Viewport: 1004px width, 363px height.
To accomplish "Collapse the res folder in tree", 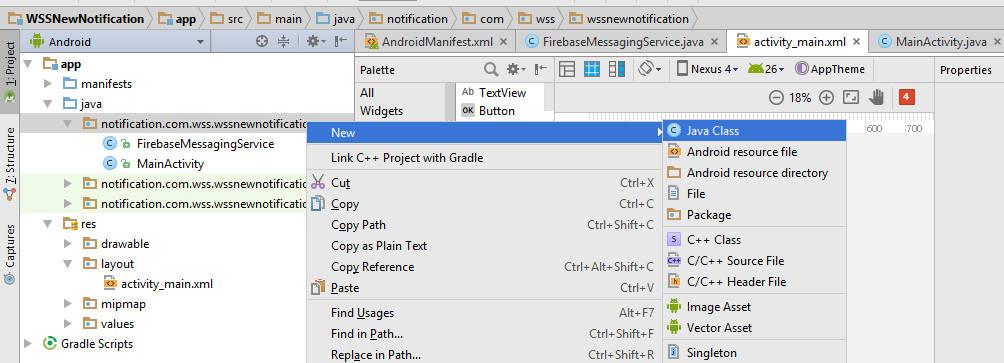I will 48,224.
